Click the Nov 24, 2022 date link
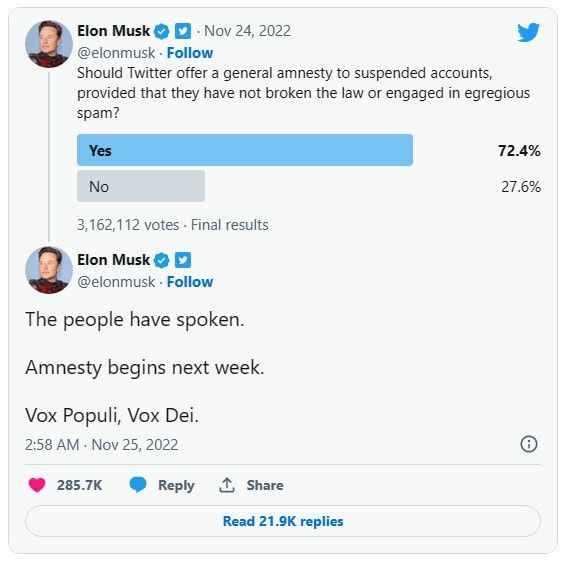The image size is (585, 565). click(x=247, y=31)
